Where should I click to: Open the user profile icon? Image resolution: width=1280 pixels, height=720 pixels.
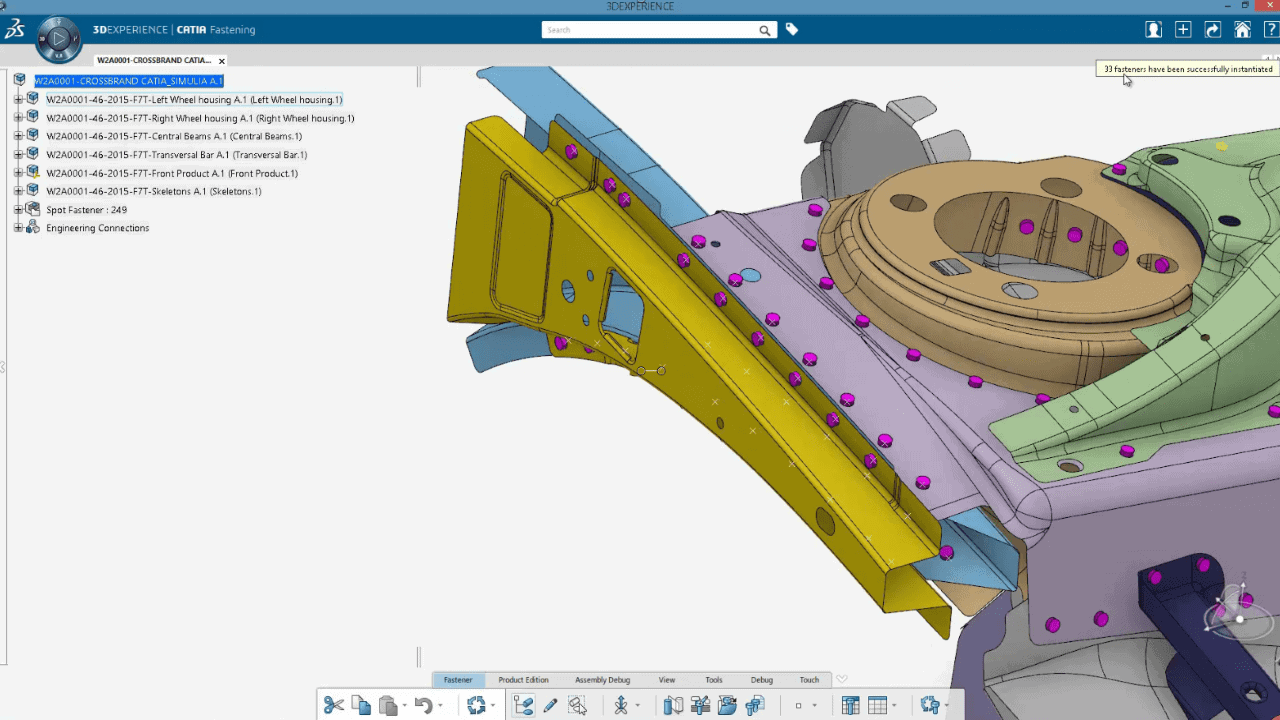click(1154, 30)
